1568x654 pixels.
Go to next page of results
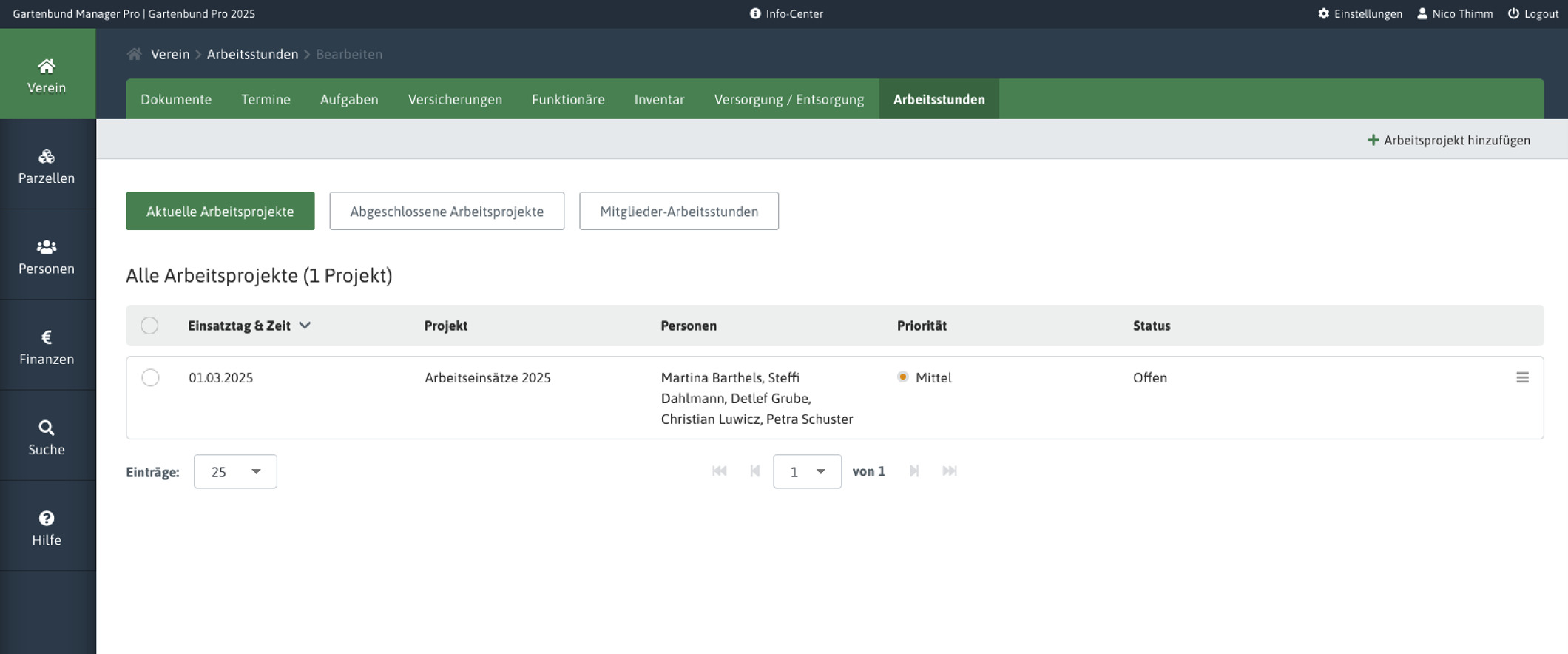[x=914, y=471]
